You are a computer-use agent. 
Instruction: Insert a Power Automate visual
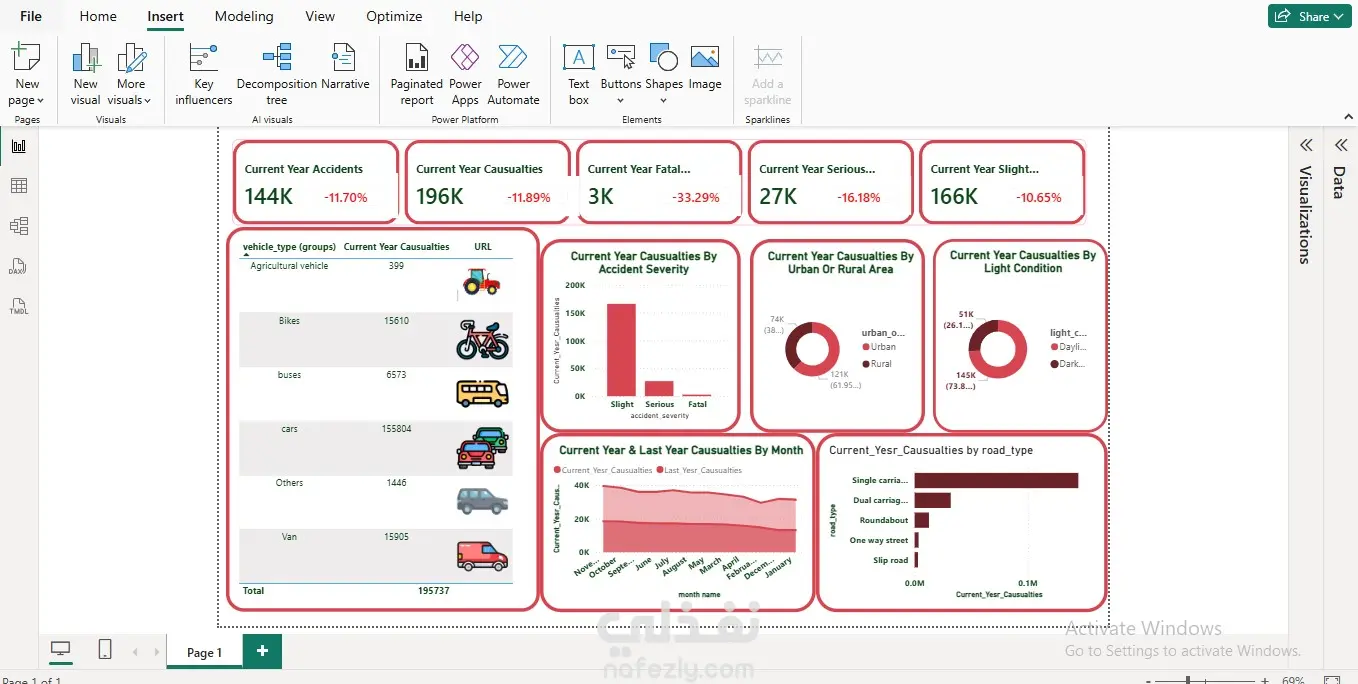click(513, 74)
